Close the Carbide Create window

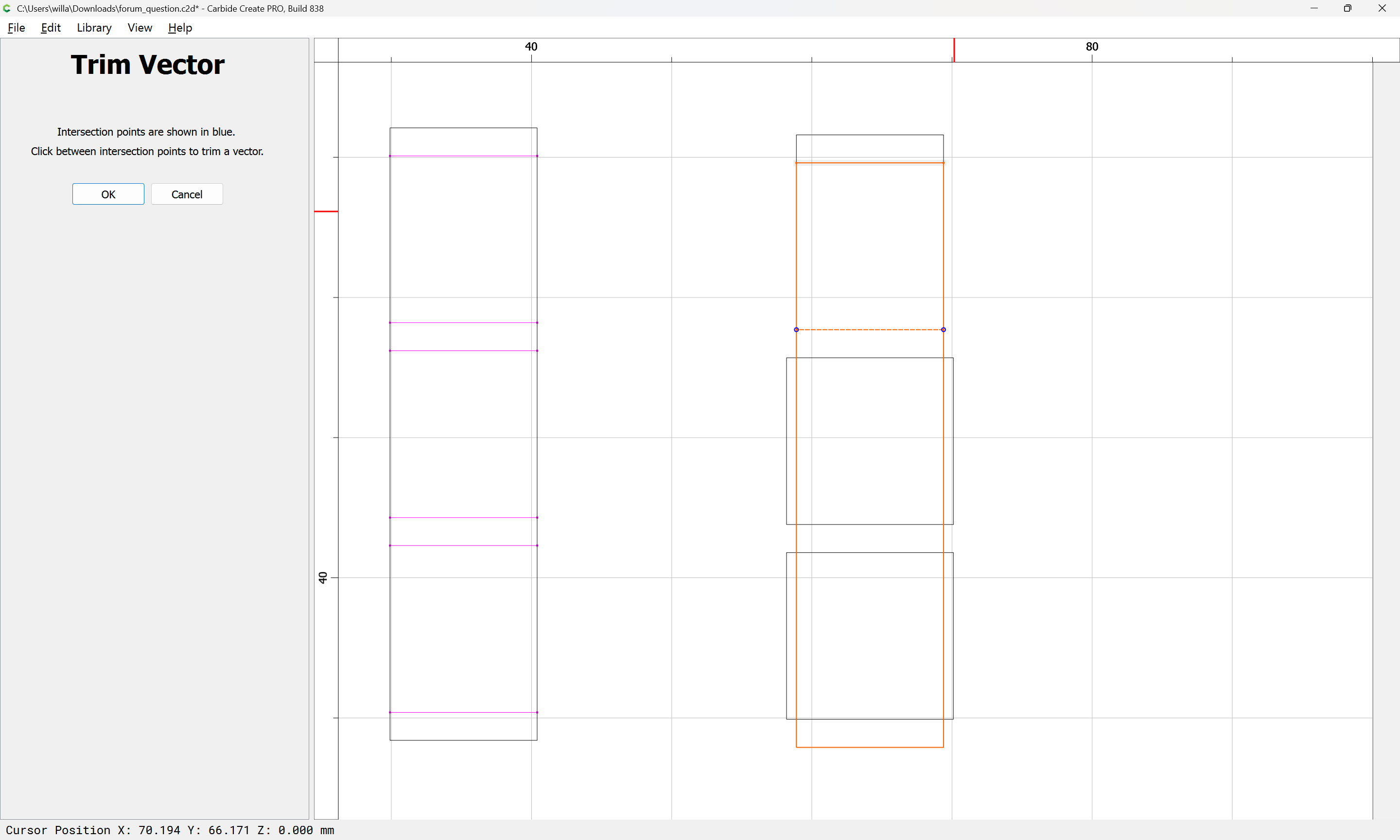[1382, 8]
